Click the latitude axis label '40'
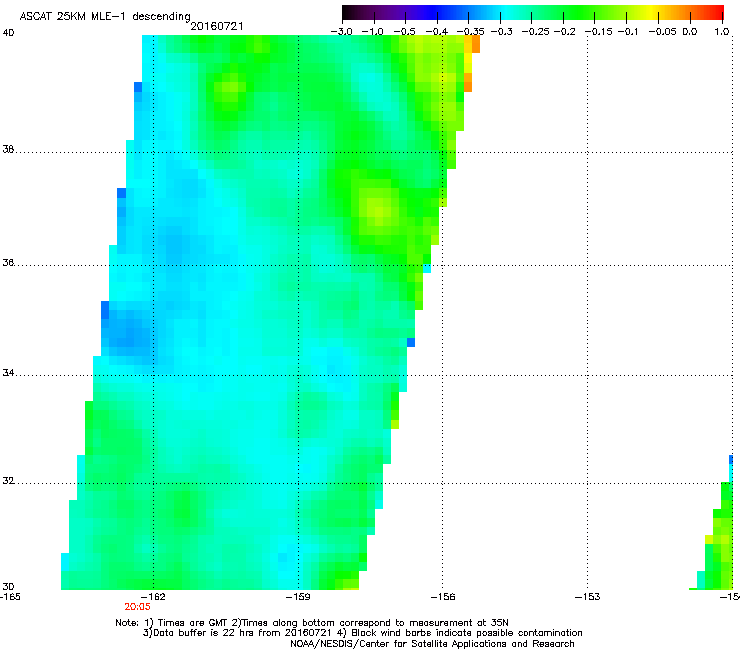The height and width of the screenshot is (650, 740). [8, 33]
